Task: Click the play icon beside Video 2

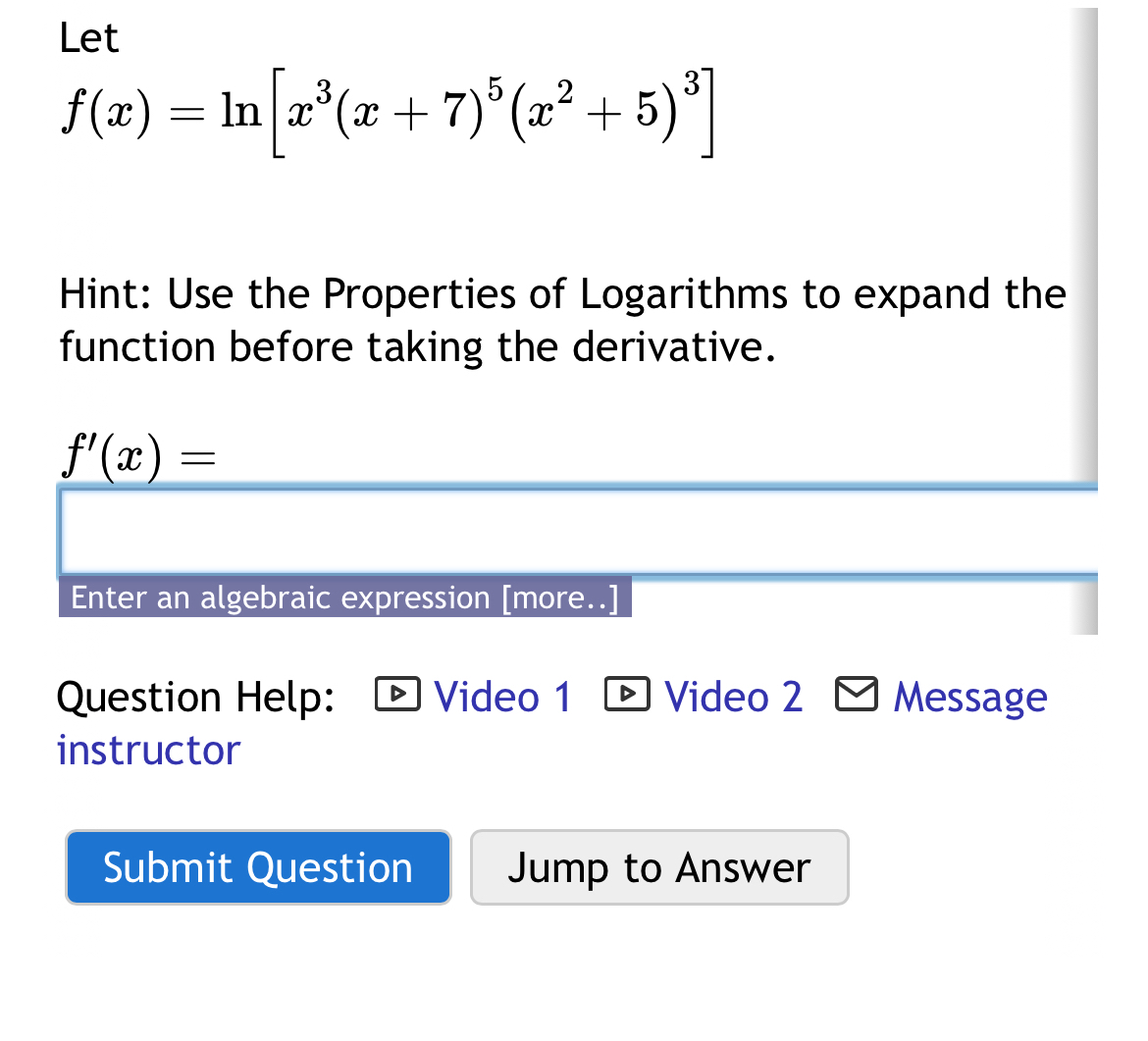Action: pyautogui.click(x=626, y=695)
